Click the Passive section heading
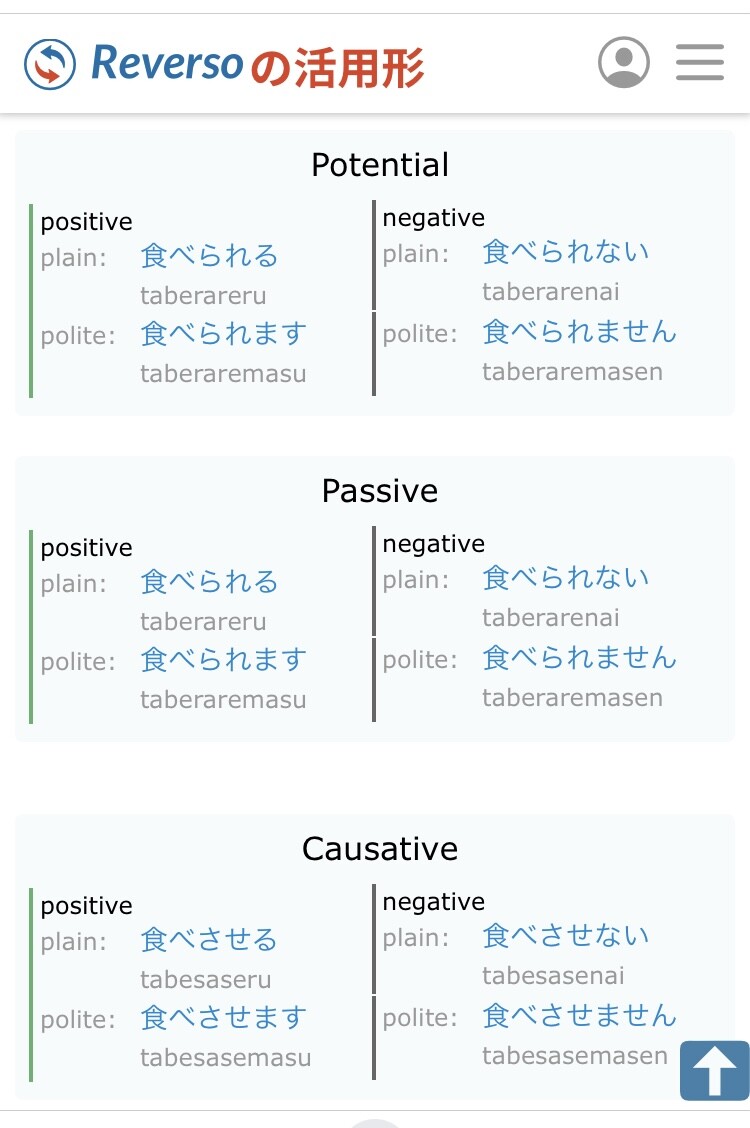 tap(380, 491)
